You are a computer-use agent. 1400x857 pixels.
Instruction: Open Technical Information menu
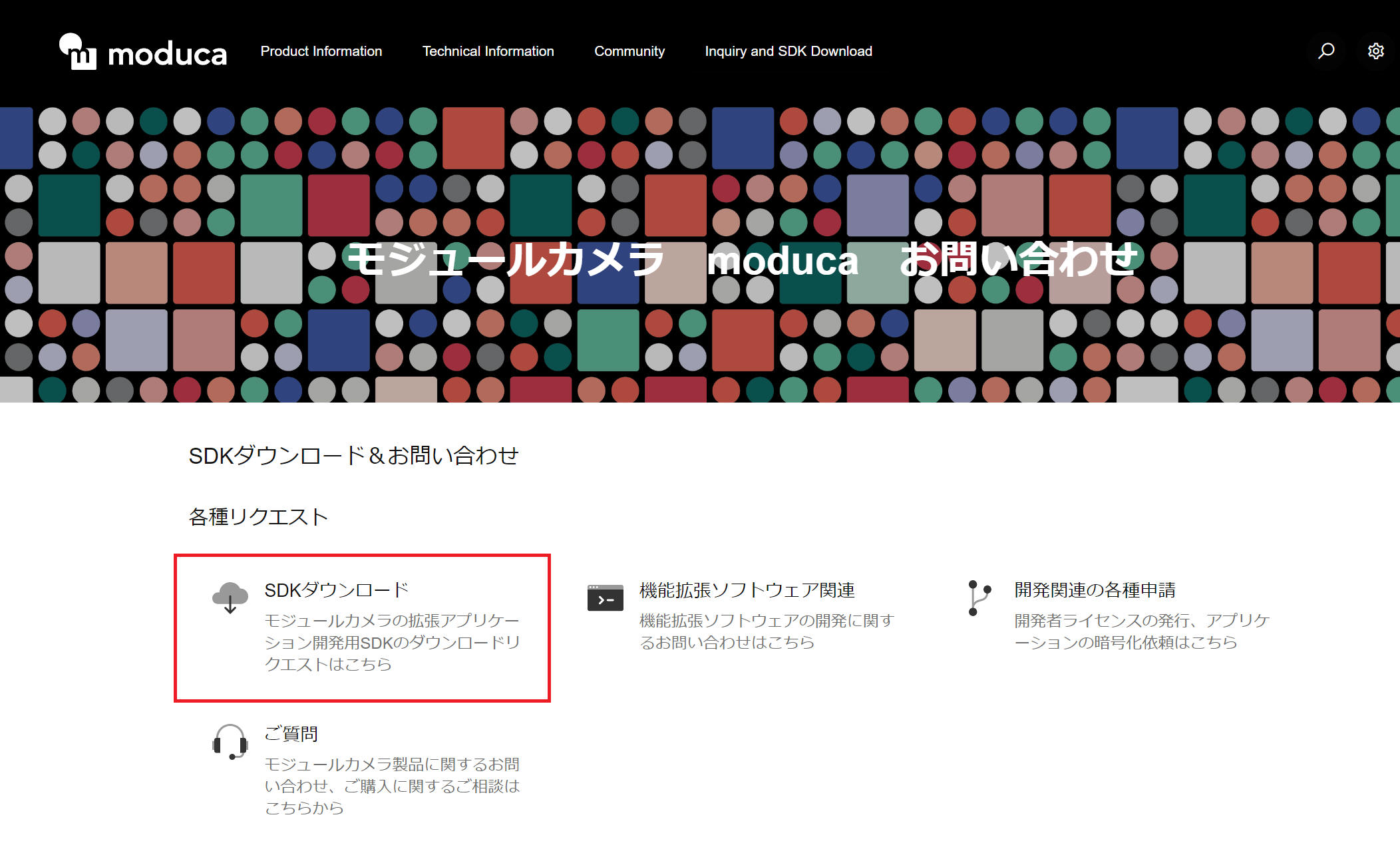click(488, 51)
